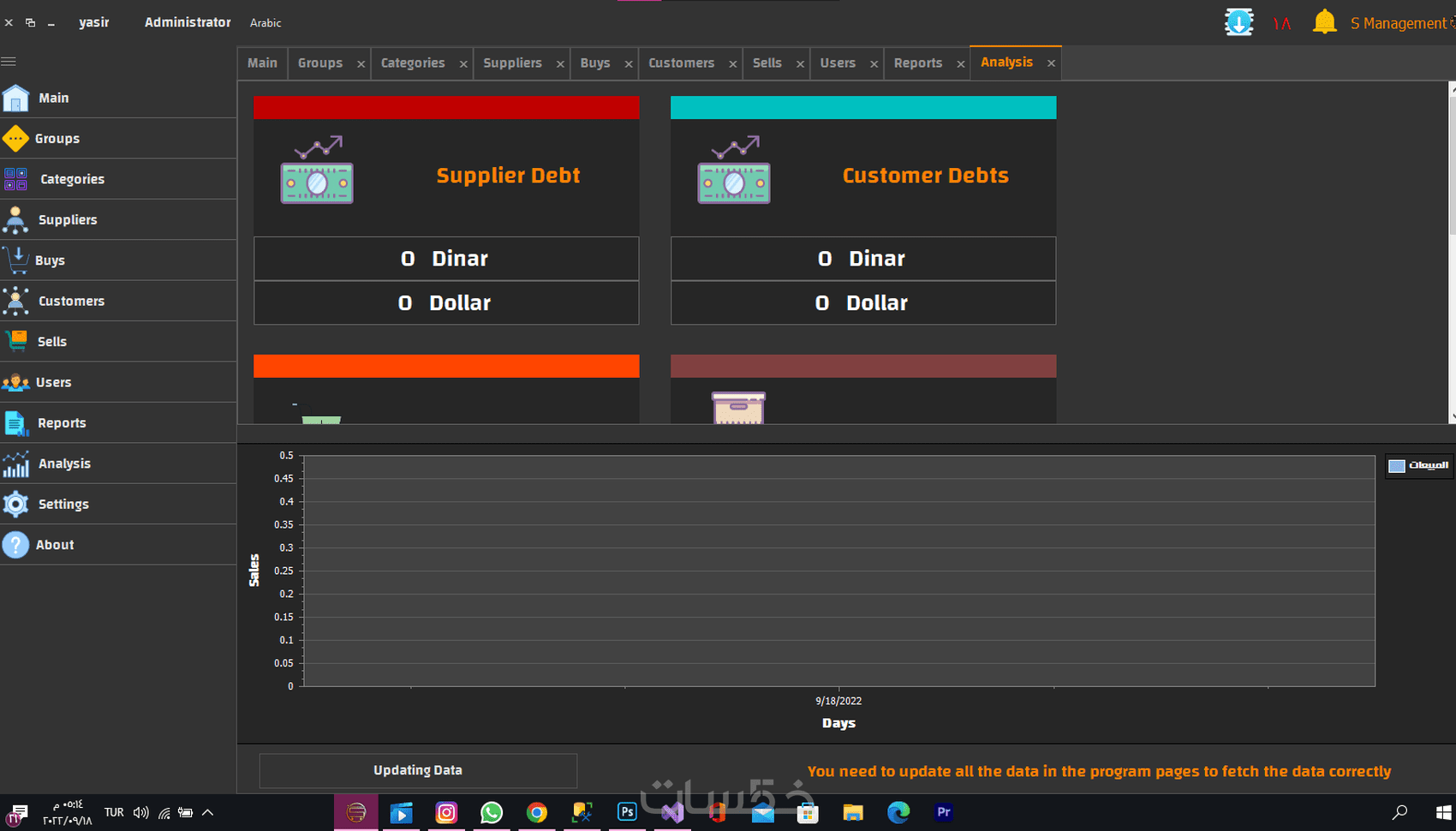Image resolution: width=1456 pixels, height=831 pixels.
Task: Switch to the Main tab
Action: click(262, 63)
